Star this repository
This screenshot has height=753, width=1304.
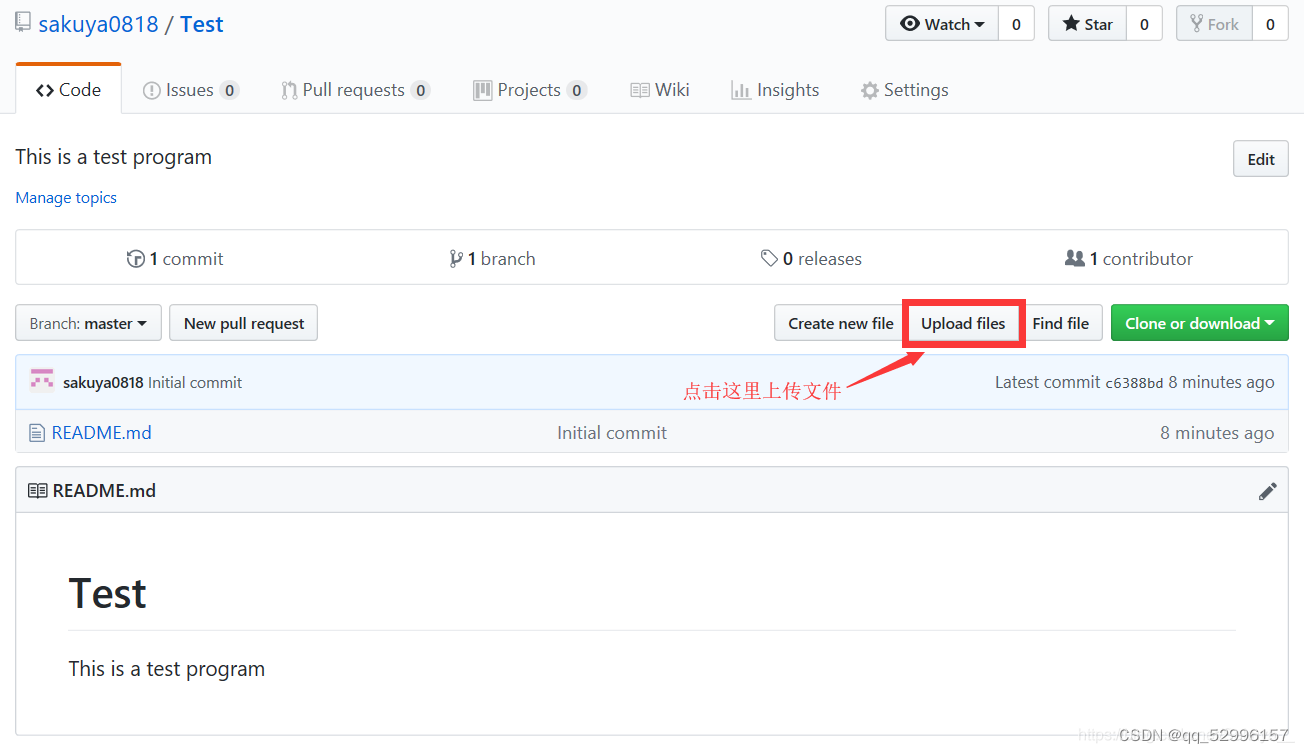[1088, 24]
